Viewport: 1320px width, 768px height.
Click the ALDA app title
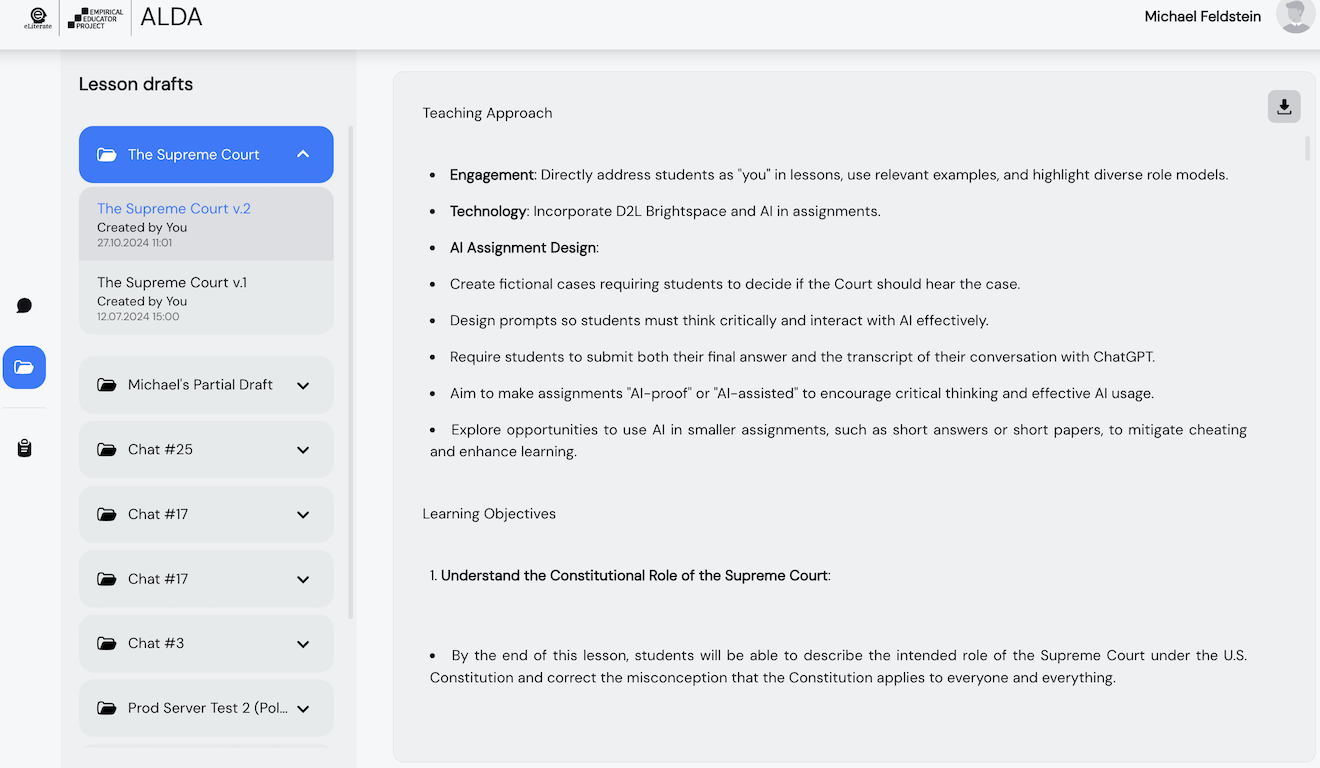click(x=170, y=17)
